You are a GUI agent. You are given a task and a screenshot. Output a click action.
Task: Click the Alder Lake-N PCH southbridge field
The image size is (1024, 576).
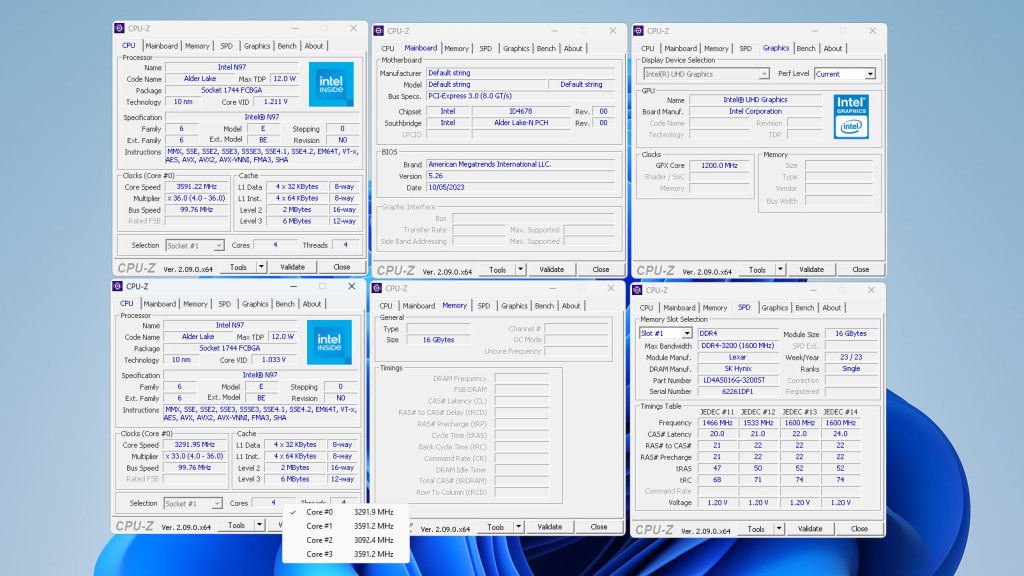pos(520,123)
